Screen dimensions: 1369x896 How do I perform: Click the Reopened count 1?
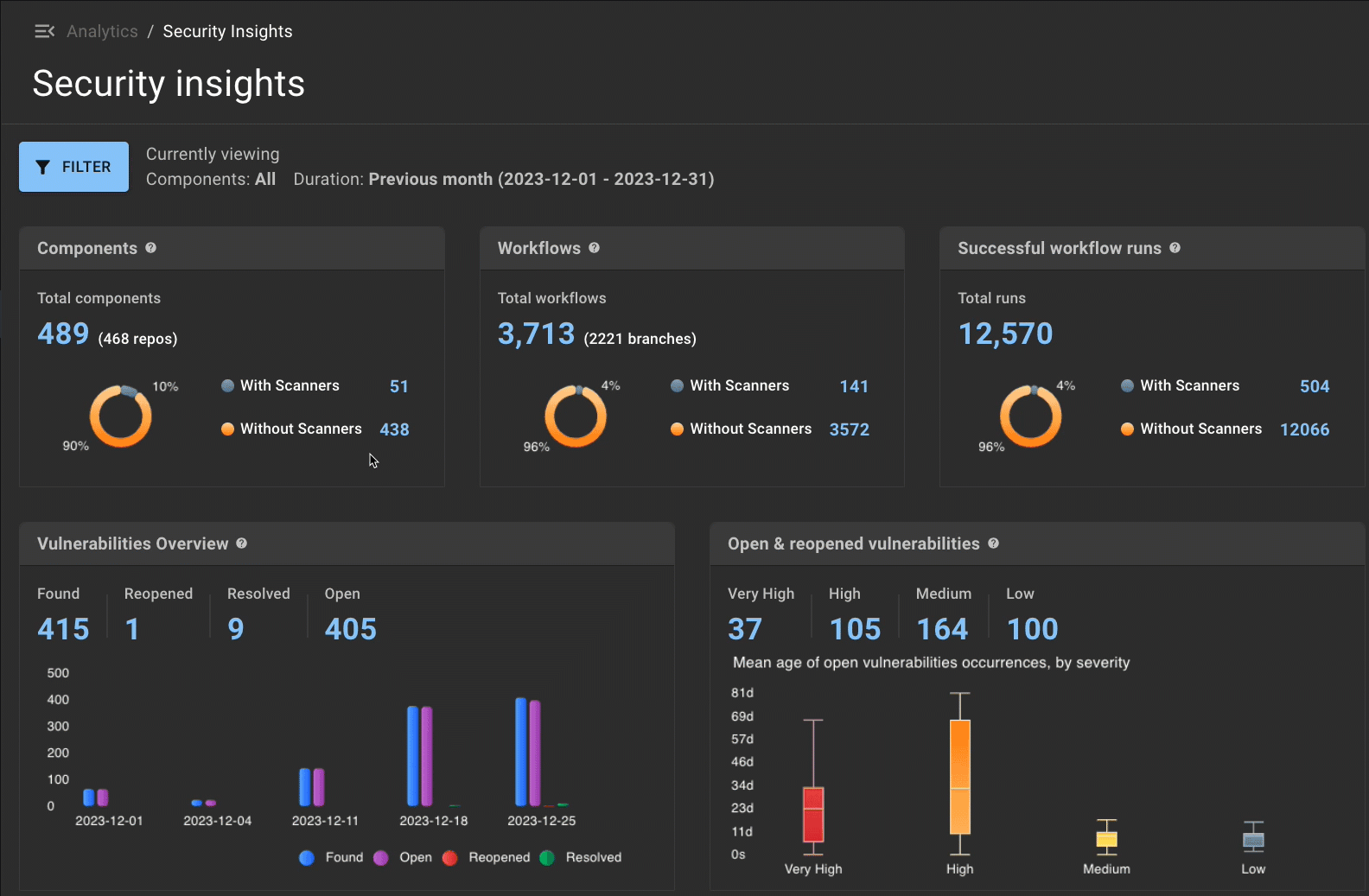click(x=132, y=629)
